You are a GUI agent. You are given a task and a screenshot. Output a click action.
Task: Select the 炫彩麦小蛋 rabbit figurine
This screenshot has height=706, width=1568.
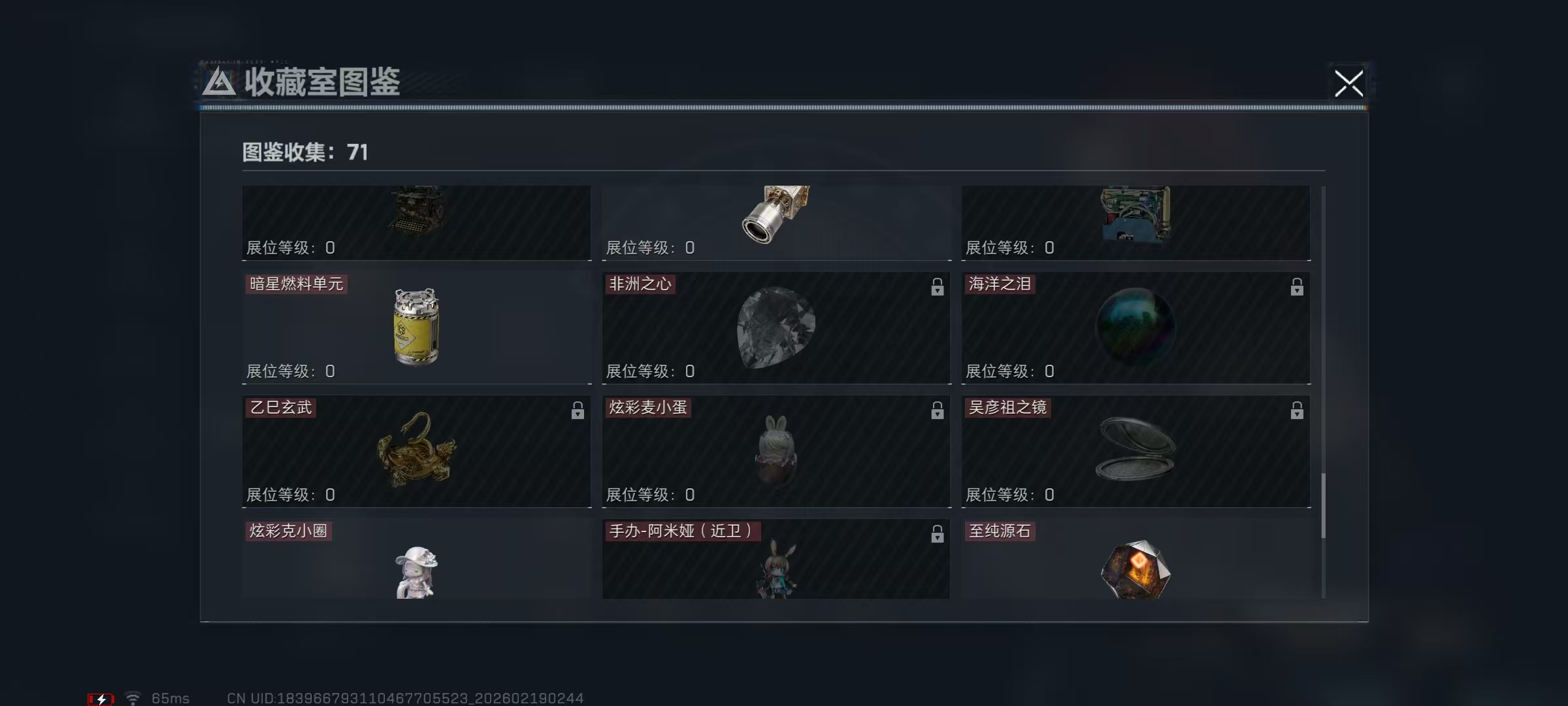click(x=776, y=450)
